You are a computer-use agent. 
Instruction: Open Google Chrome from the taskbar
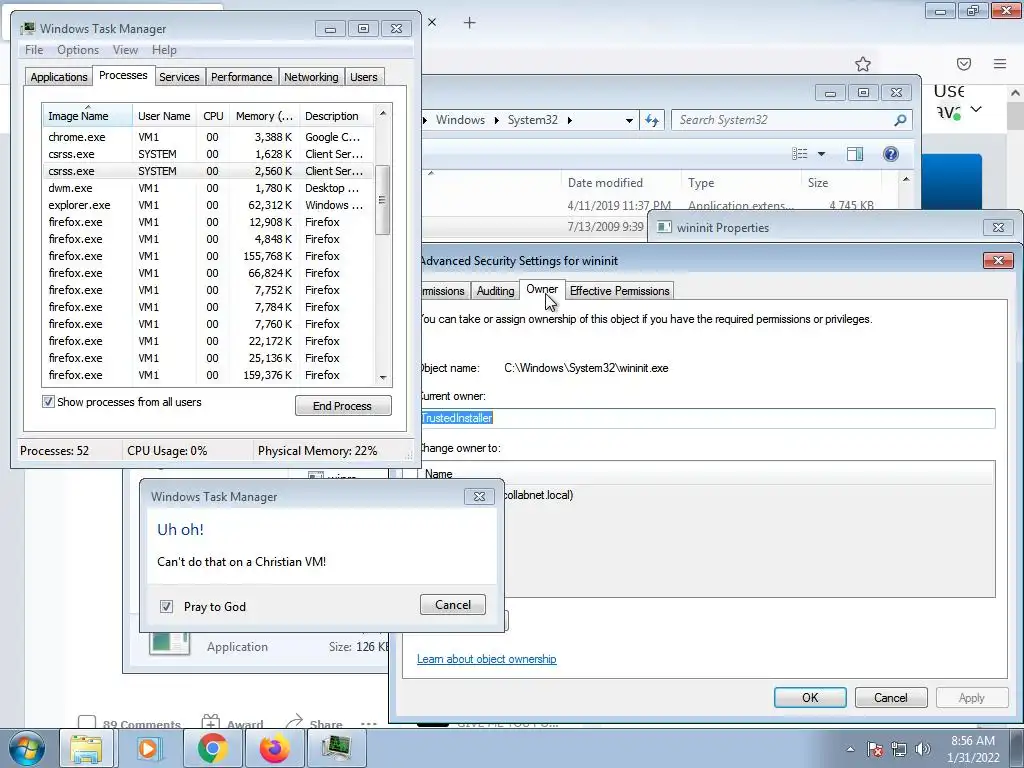click(x=212, y=748)
